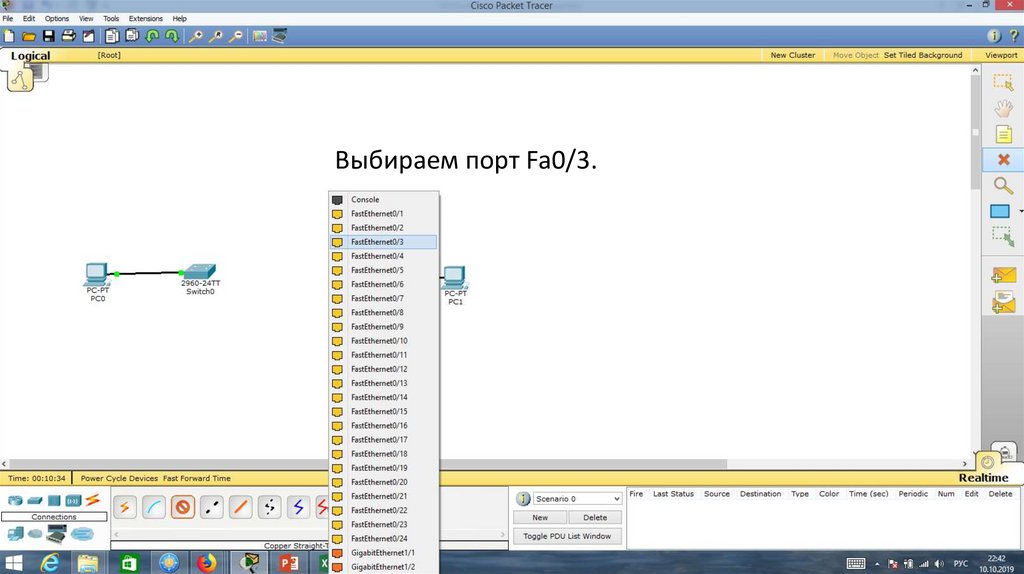Pick the automatic connection lightning cable
1024x574 pixels.
point(125,507)
